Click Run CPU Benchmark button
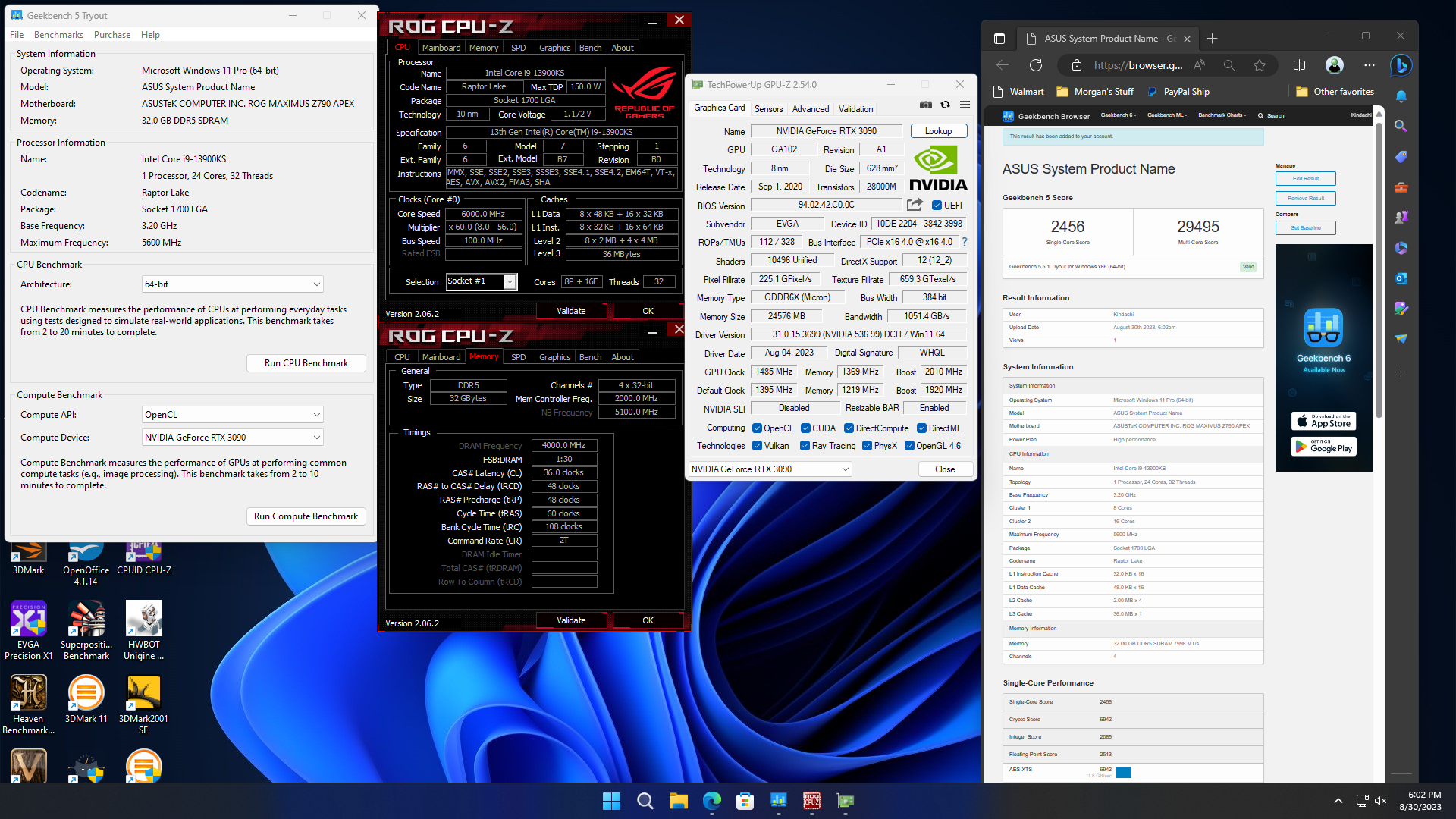The height and width of the screenshot is (819, 1456). [306, 363]
